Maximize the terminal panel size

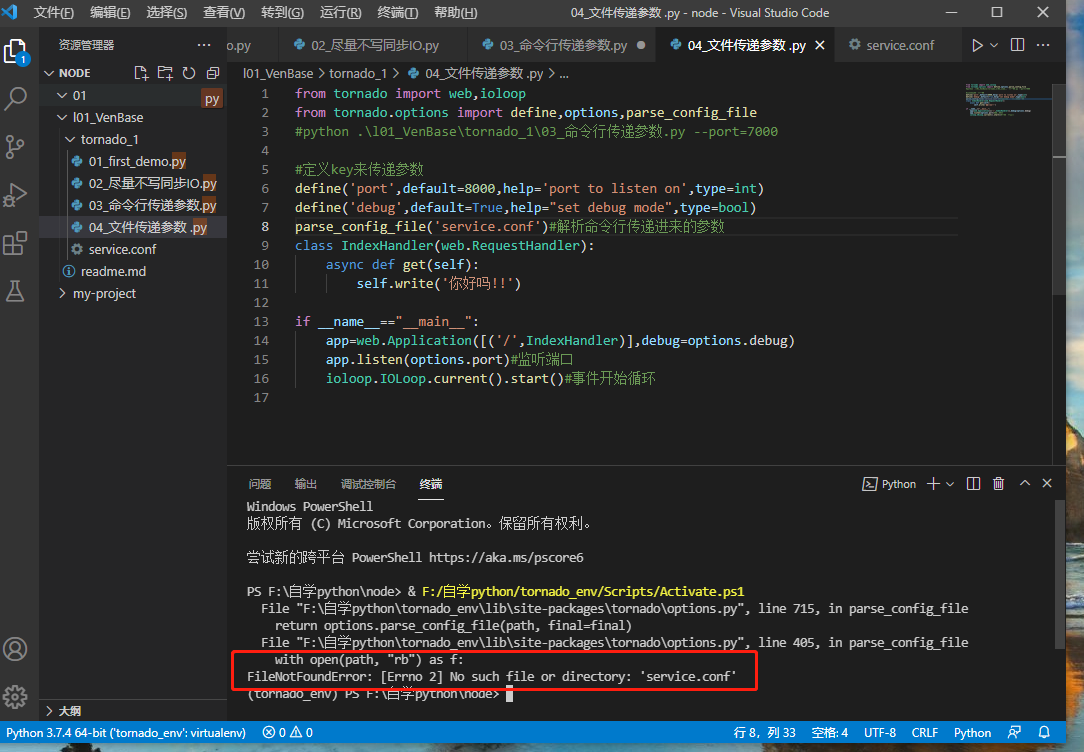[1025, 484]
